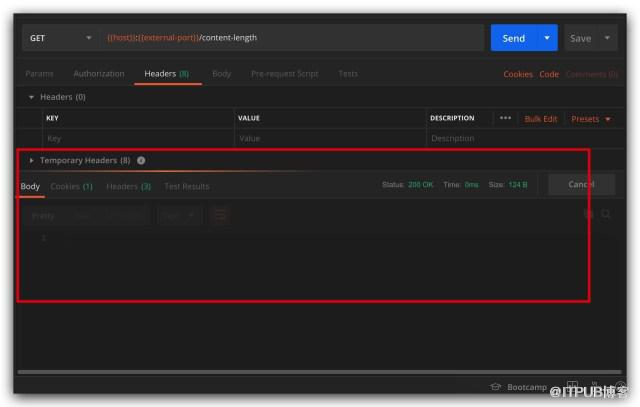Click the Bootcamp graduation cap icon
This screenshot has width=640, height=407.
tap(496, 387)
